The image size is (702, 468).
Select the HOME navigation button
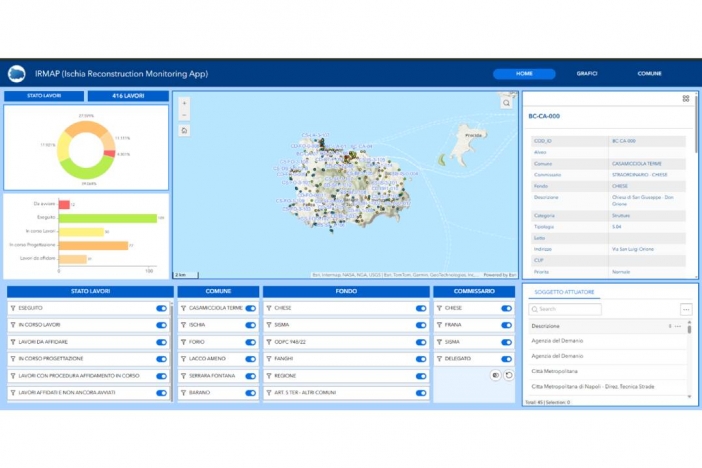[x=524, y=73]
